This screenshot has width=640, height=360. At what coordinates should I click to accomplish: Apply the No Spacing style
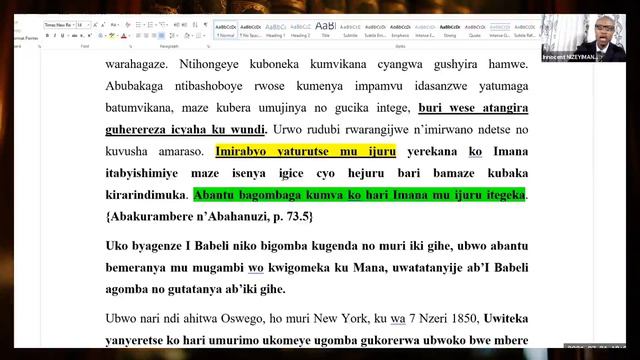(250, 30)
